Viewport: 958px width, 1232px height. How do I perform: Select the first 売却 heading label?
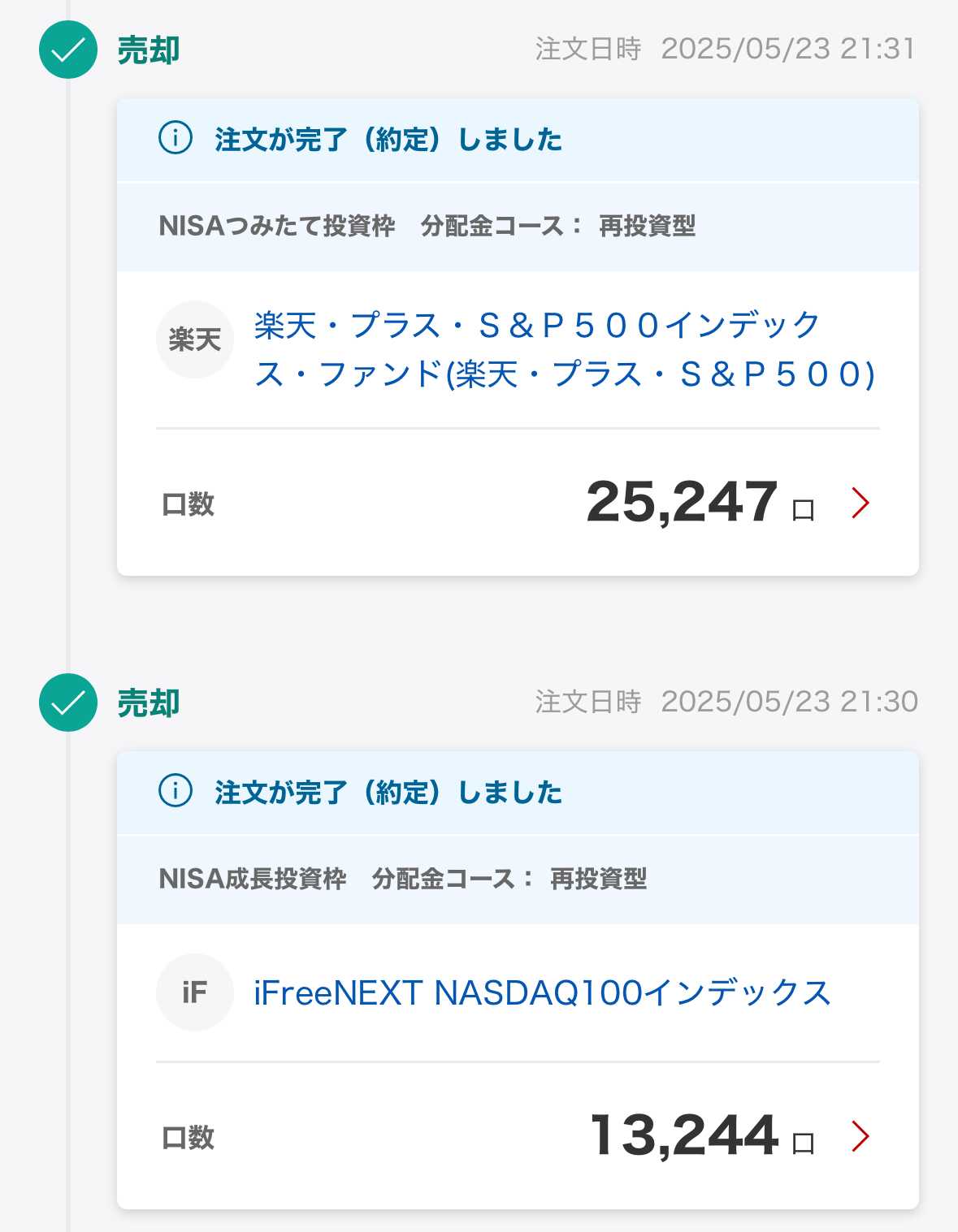pos(149,50)
